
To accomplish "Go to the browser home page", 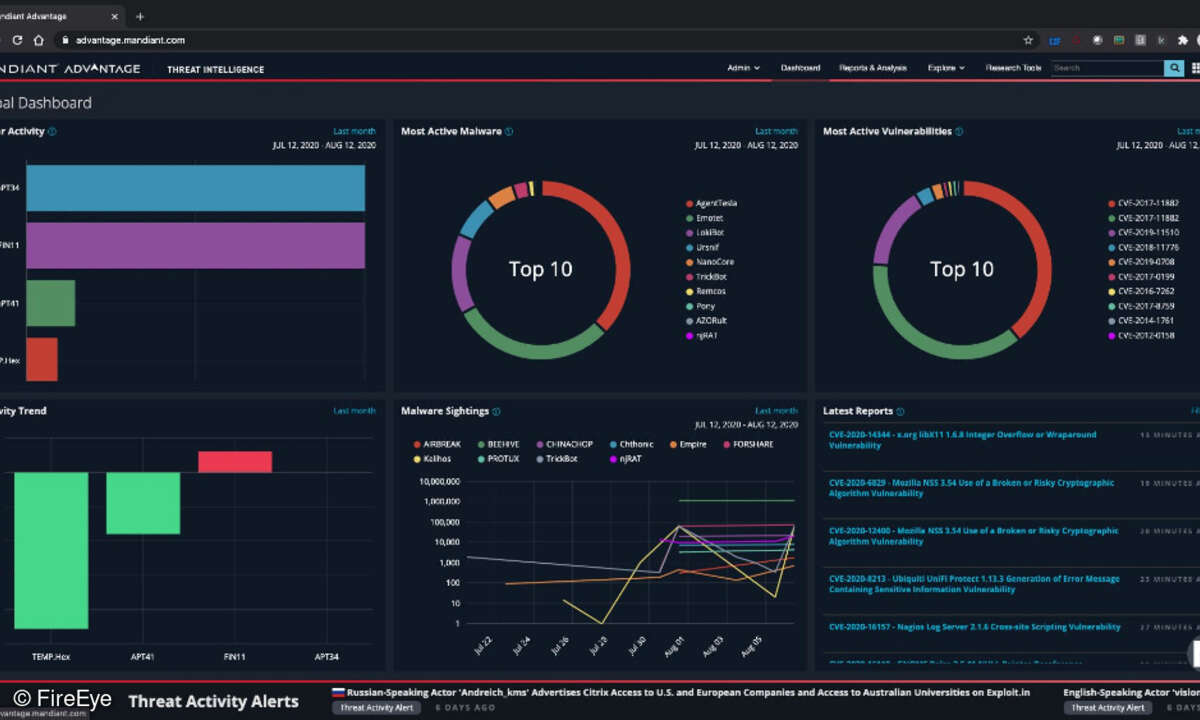I will [38, 40].
